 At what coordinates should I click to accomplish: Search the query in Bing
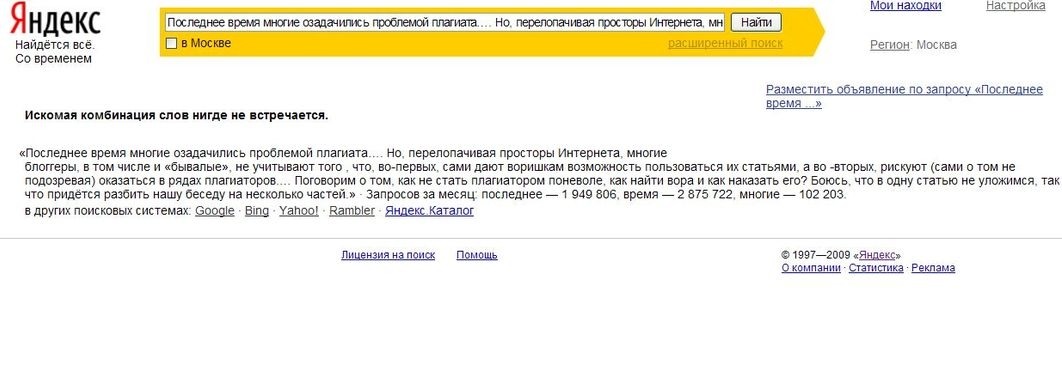(257, 211)
